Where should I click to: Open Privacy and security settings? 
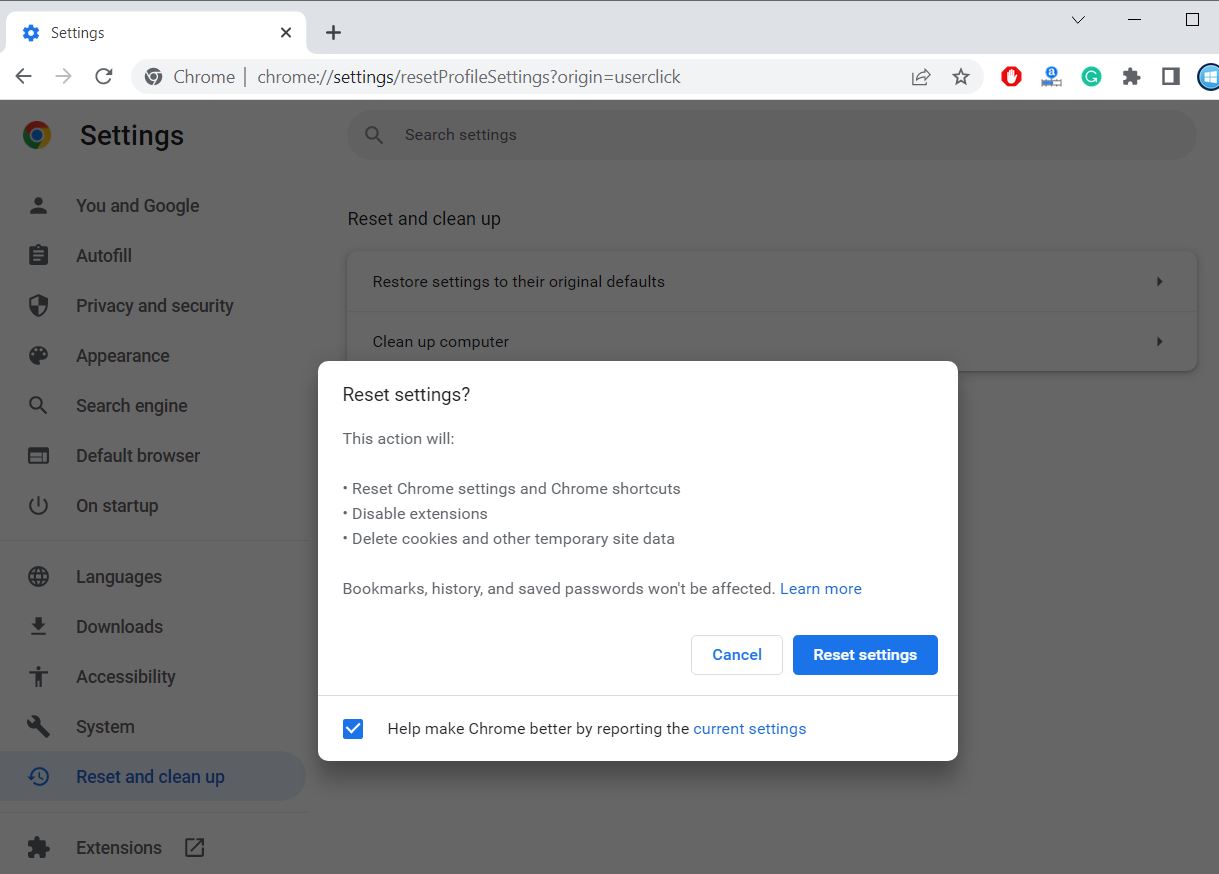pyautogui.click(x=154, y=306)
